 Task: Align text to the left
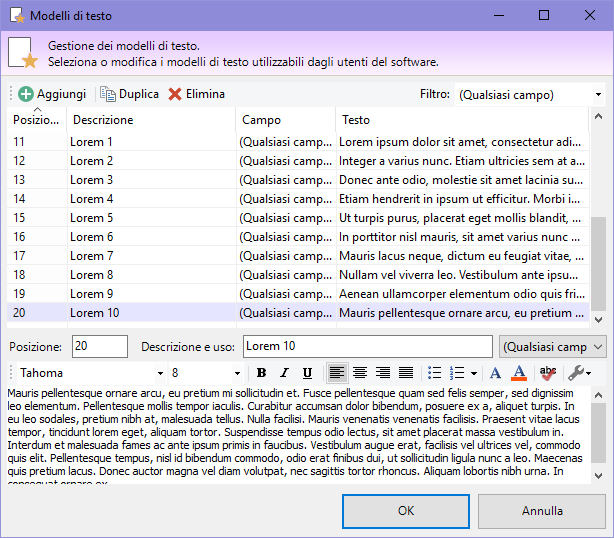[338, 373]
